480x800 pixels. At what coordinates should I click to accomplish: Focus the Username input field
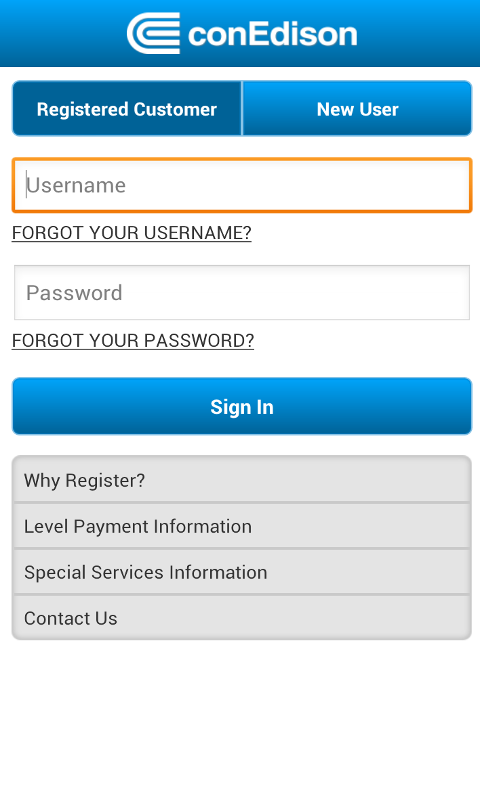[x=242, y=185]
